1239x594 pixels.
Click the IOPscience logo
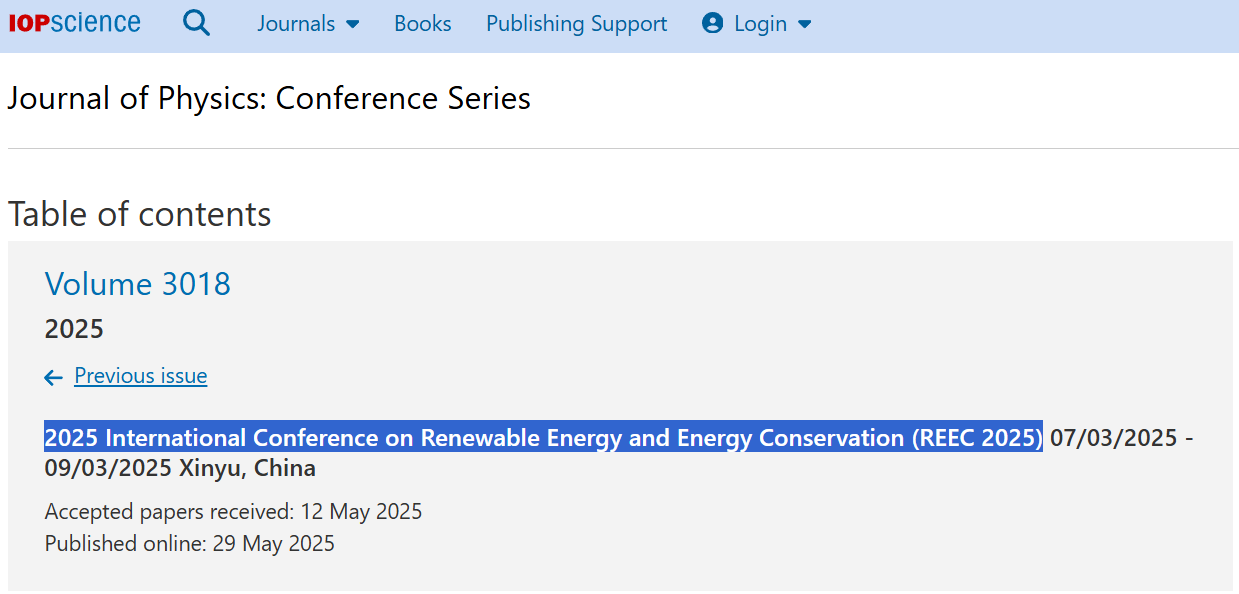point(75,23)
